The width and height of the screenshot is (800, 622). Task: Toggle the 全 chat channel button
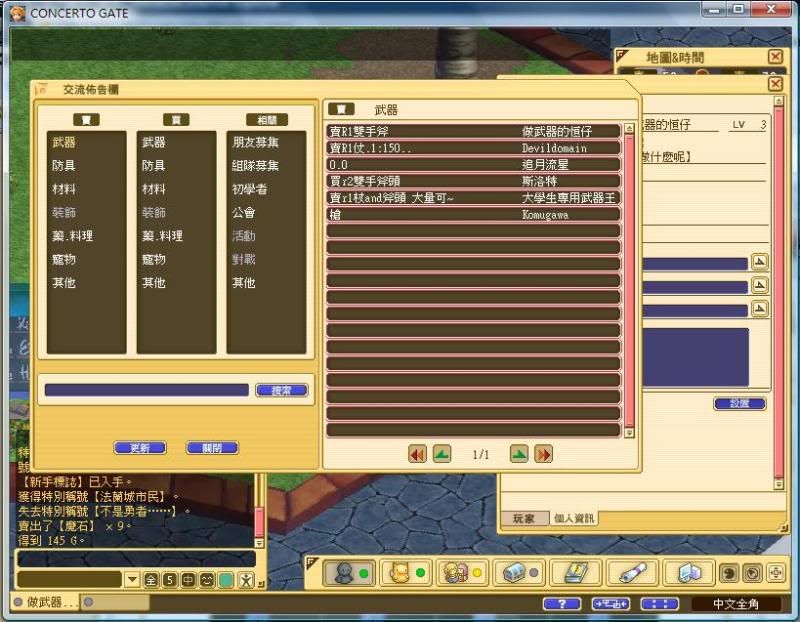pos(151,580)
